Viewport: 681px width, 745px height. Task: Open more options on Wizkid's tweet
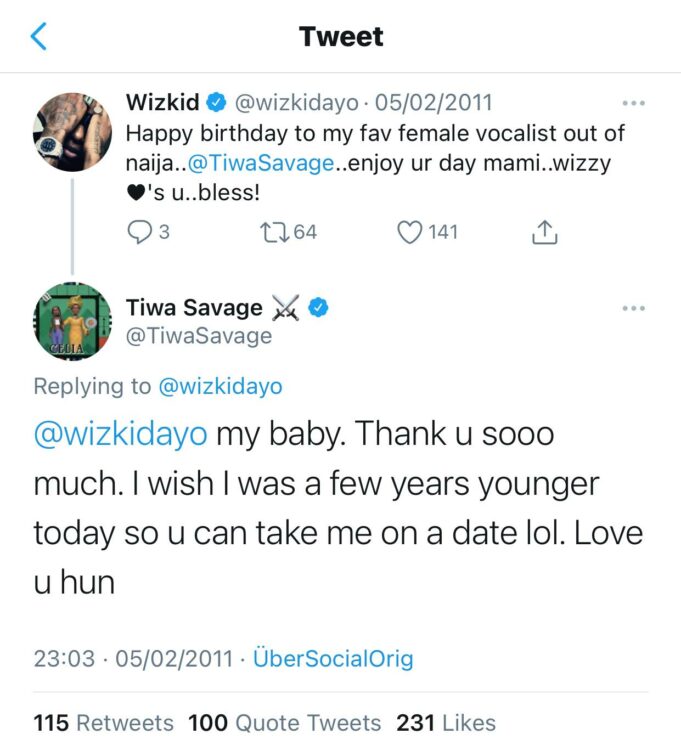tap(633, 103)
